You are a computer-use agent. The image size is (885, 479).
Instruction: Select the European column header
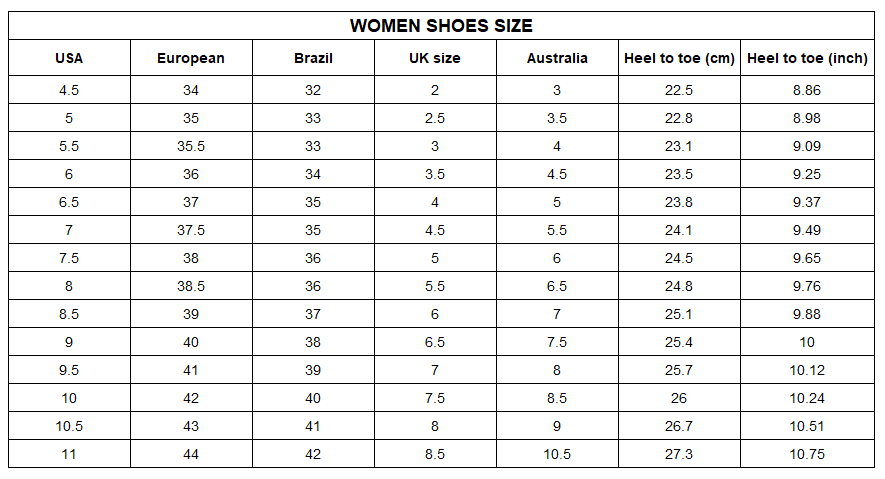pos(191,58)
